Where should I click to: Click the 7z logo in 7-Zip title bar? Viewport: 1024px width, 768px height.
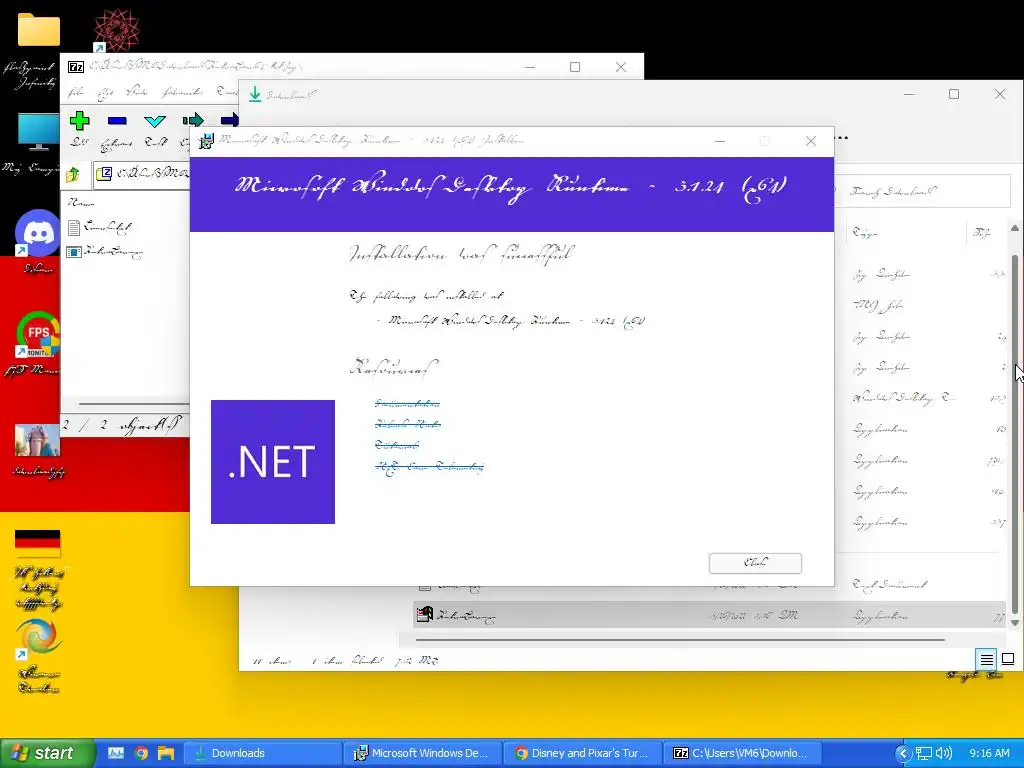tap(76, 67)
